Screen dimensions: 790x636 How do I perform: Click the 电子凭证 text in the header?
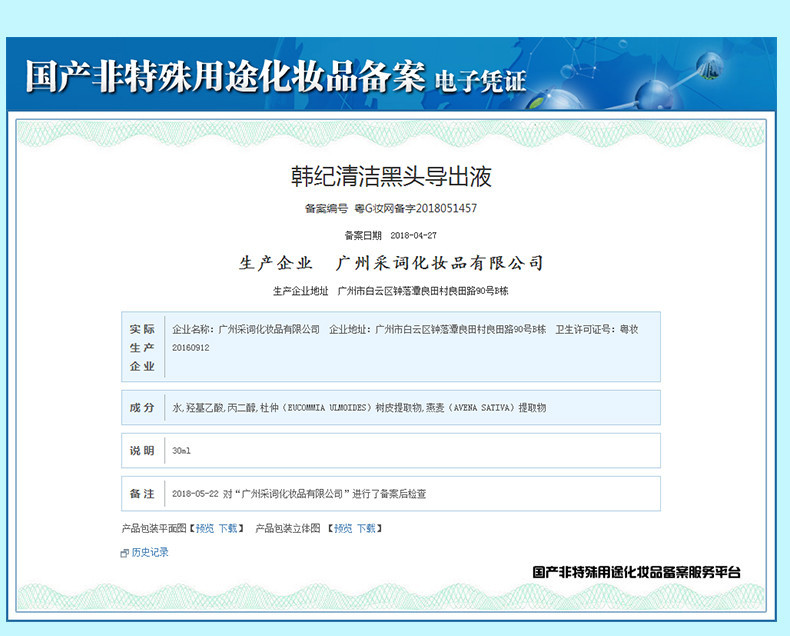[480, 82]
